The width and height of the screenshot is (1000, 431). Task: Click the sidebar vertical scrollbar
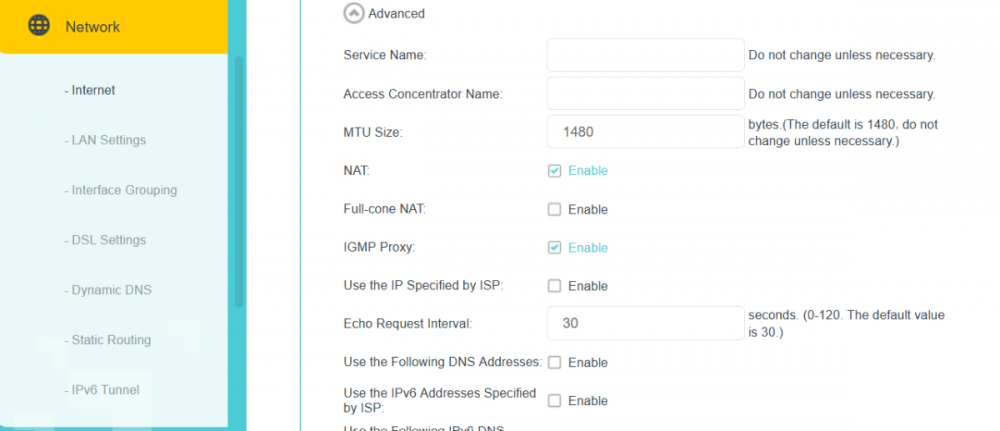tap(238, 180)
